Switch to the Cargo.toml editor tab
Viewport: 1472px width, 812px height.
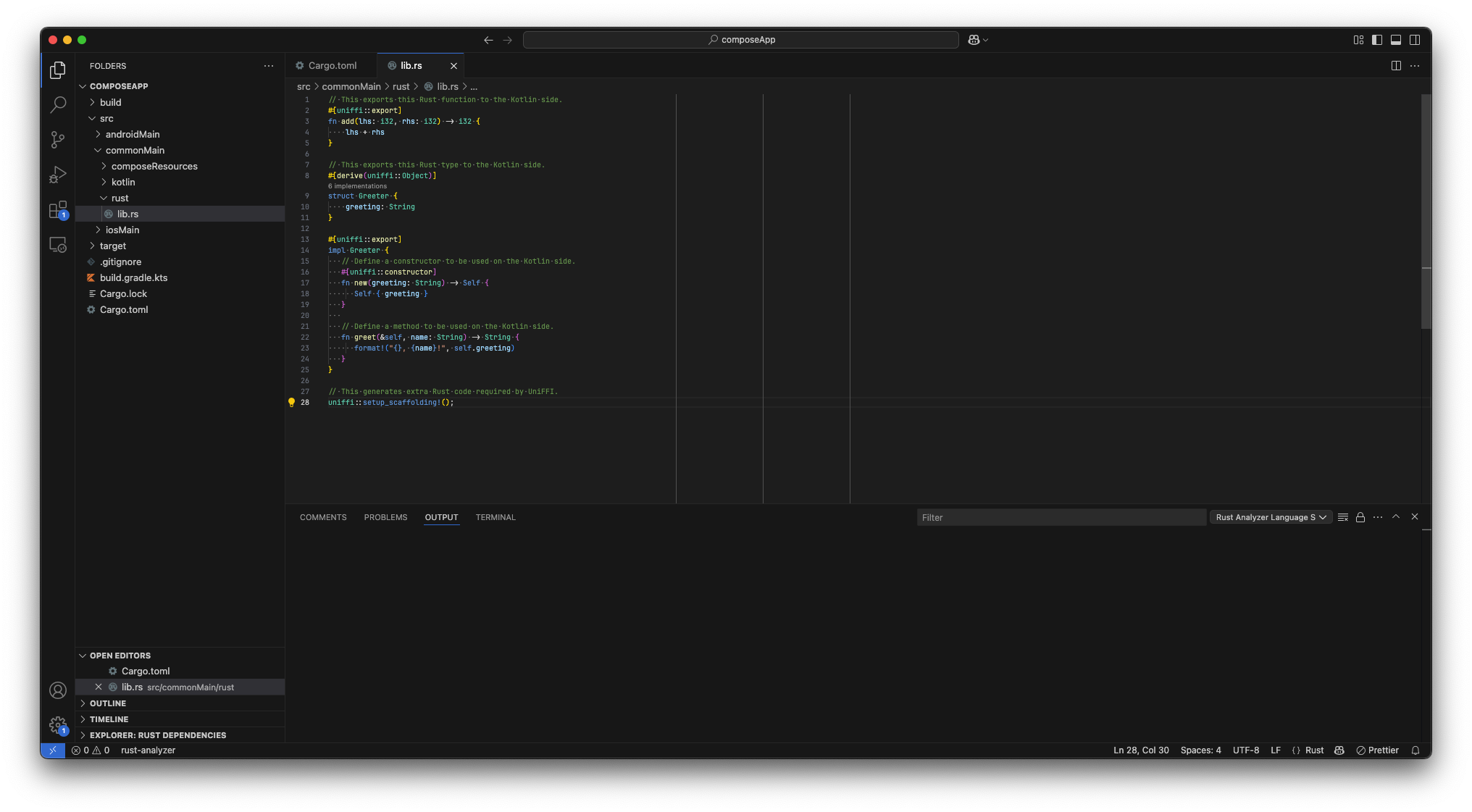tap(331, 66)
